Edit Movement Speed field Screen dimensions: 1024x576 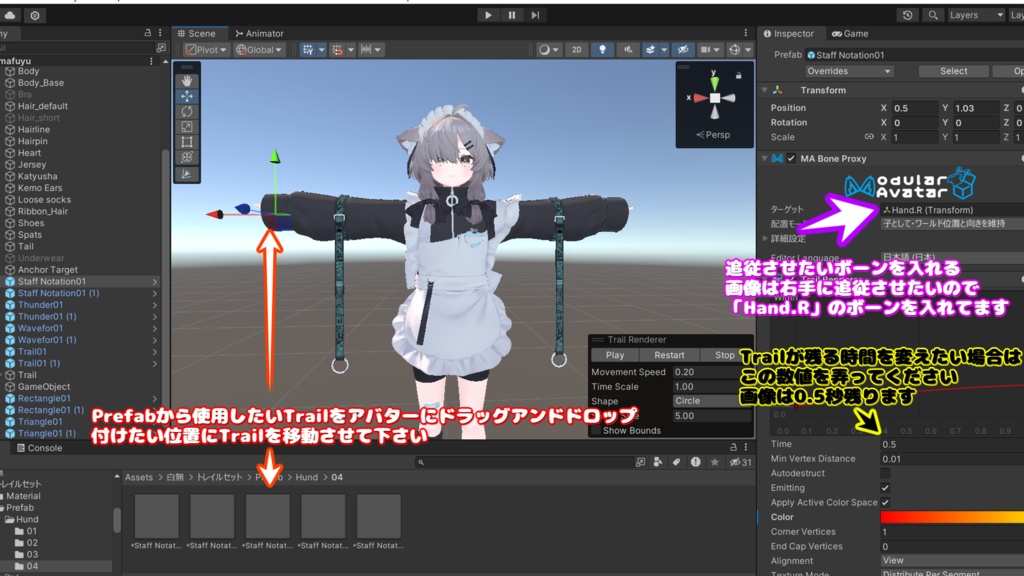click(712, 372)
